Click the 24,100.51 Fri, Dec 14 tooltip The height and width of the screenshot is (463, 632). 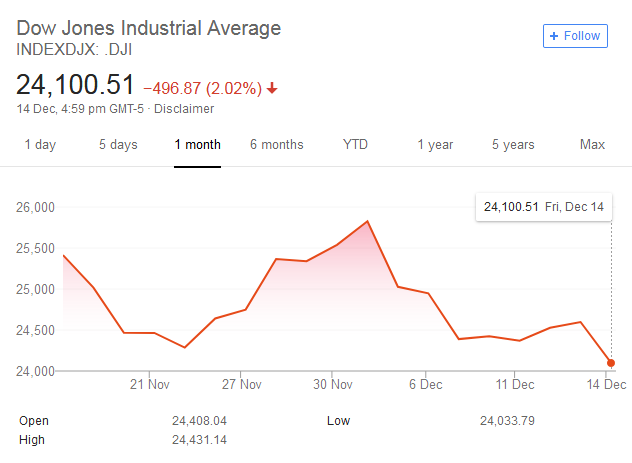[544, 207]
